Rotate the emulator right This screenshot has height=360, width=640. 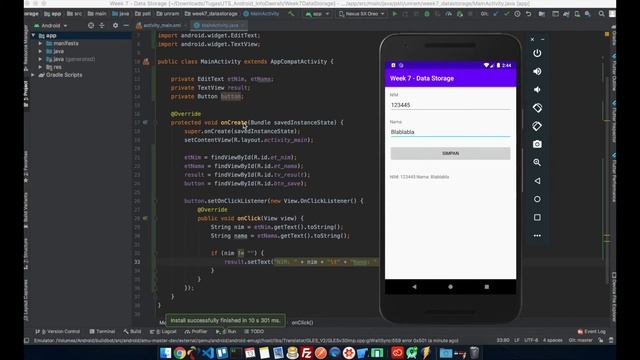click(537, 126)
